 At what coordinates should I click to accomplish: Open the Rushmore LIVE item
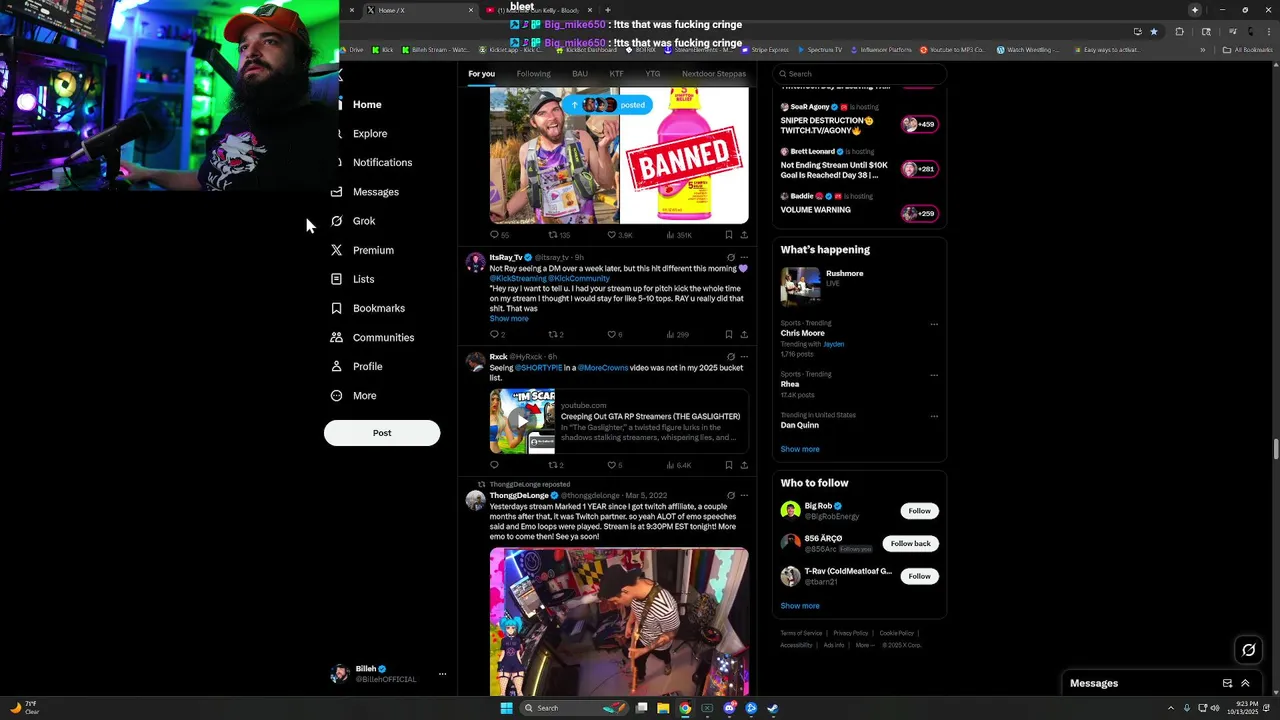[859, 286]
